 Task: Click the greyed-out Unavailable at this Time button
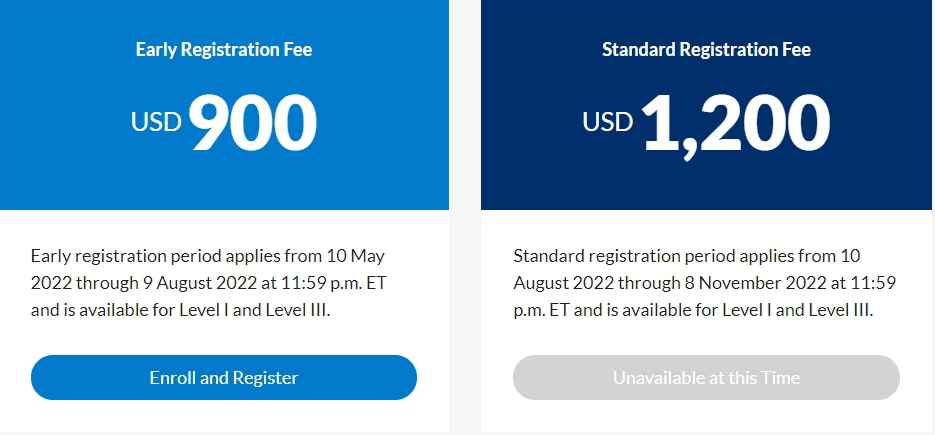pos(706,378)
